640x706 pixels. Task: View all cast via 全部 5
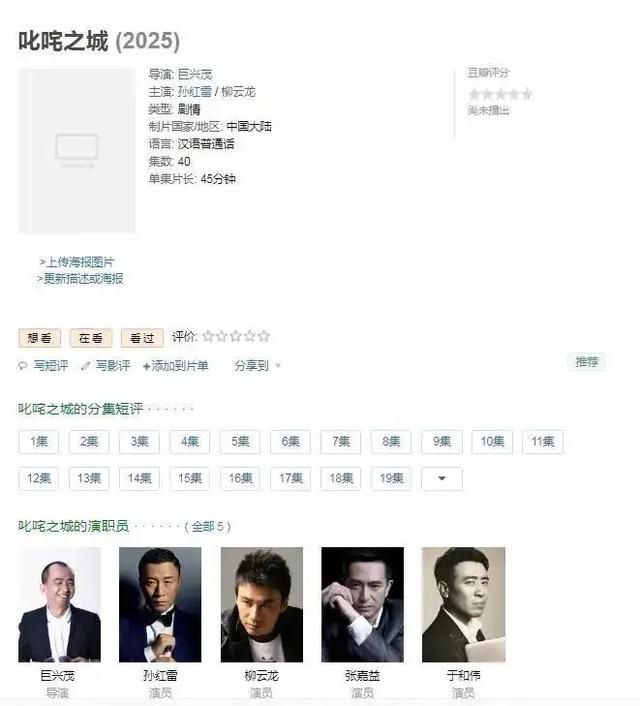208,526
